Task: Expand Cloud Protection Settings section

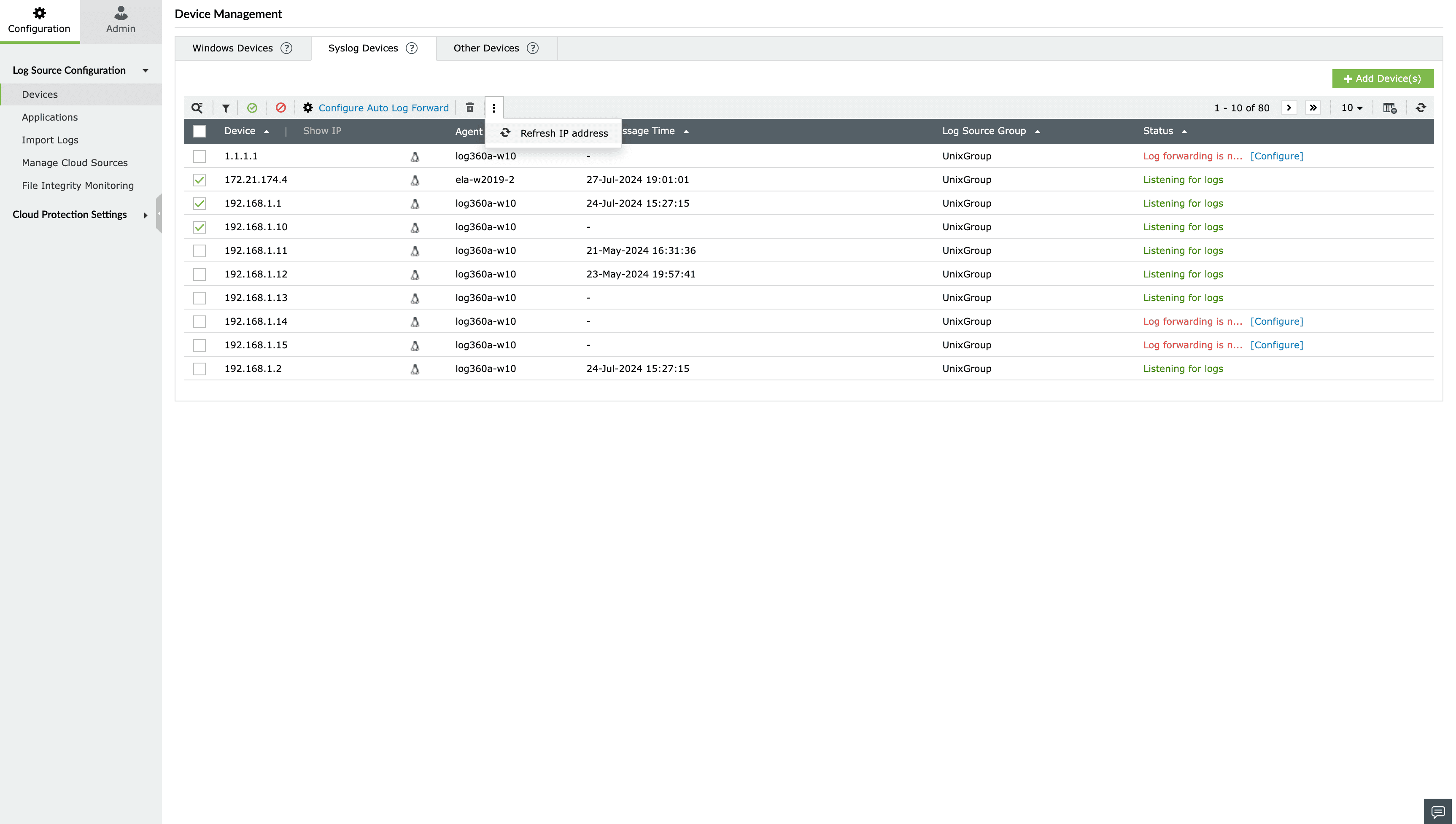Action: 146,215
